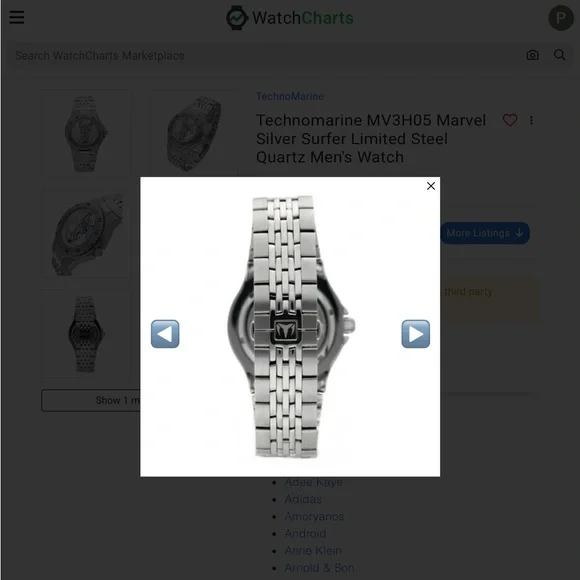Select the bracelet back view thumbnail
580x580 pixels.
(85, 335)
